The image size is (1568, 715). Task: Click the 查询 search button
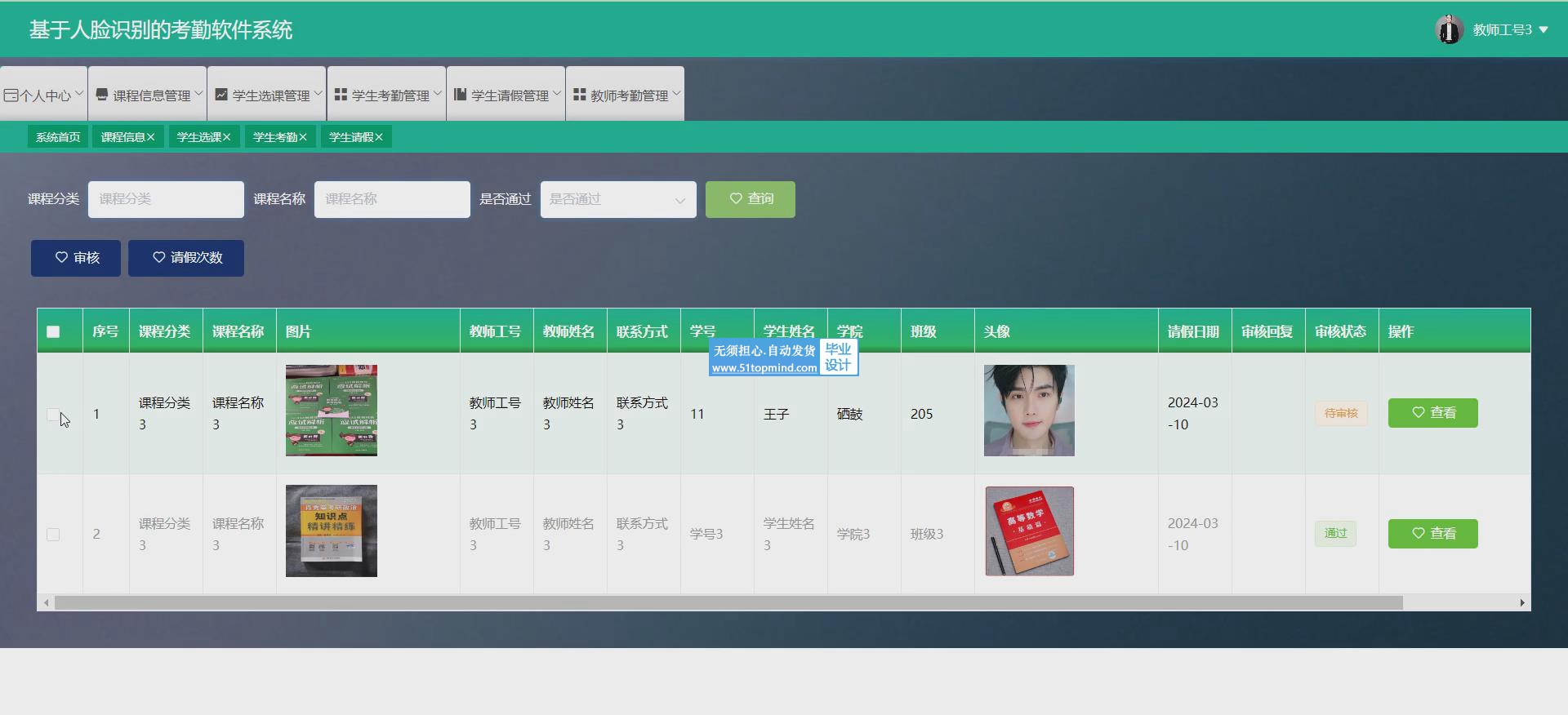click(751, 199)
